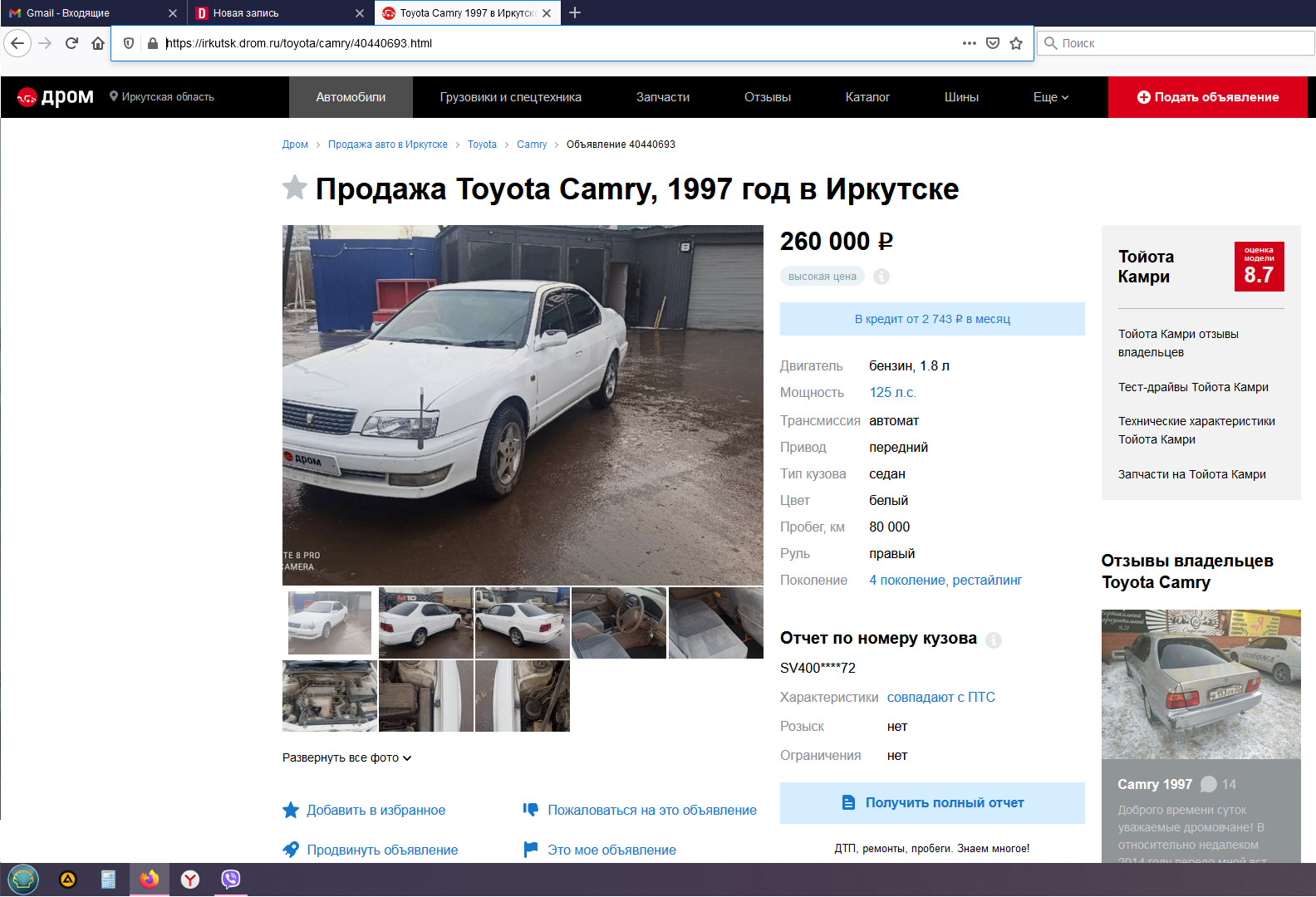Open Технические характеристики Тойота Камри link
The image size is (1316, 897).
click(1196, 430)
